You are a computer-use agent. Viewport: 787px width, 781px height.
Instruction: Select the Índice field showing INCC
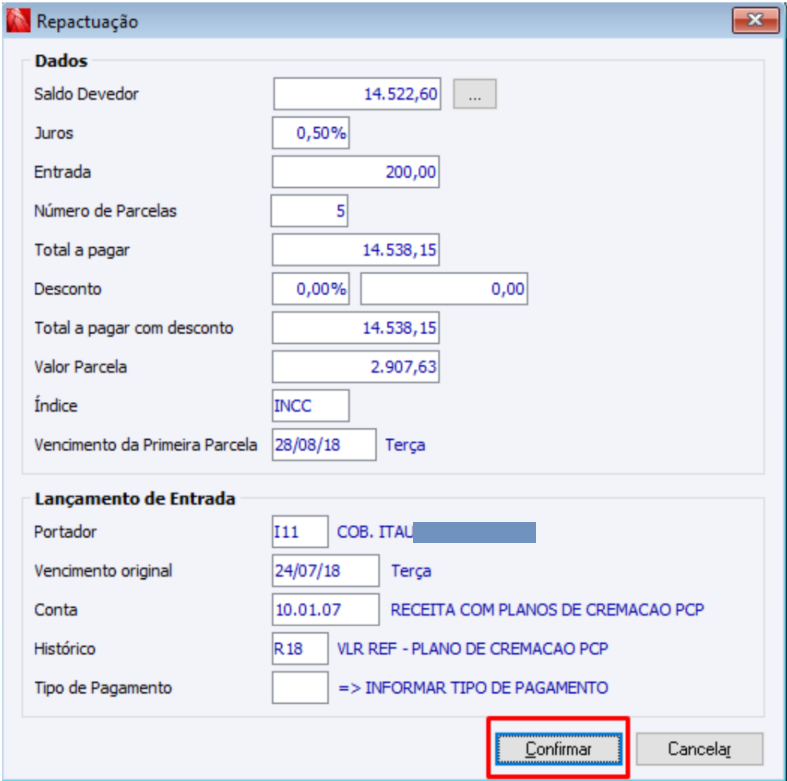point(311,406)
